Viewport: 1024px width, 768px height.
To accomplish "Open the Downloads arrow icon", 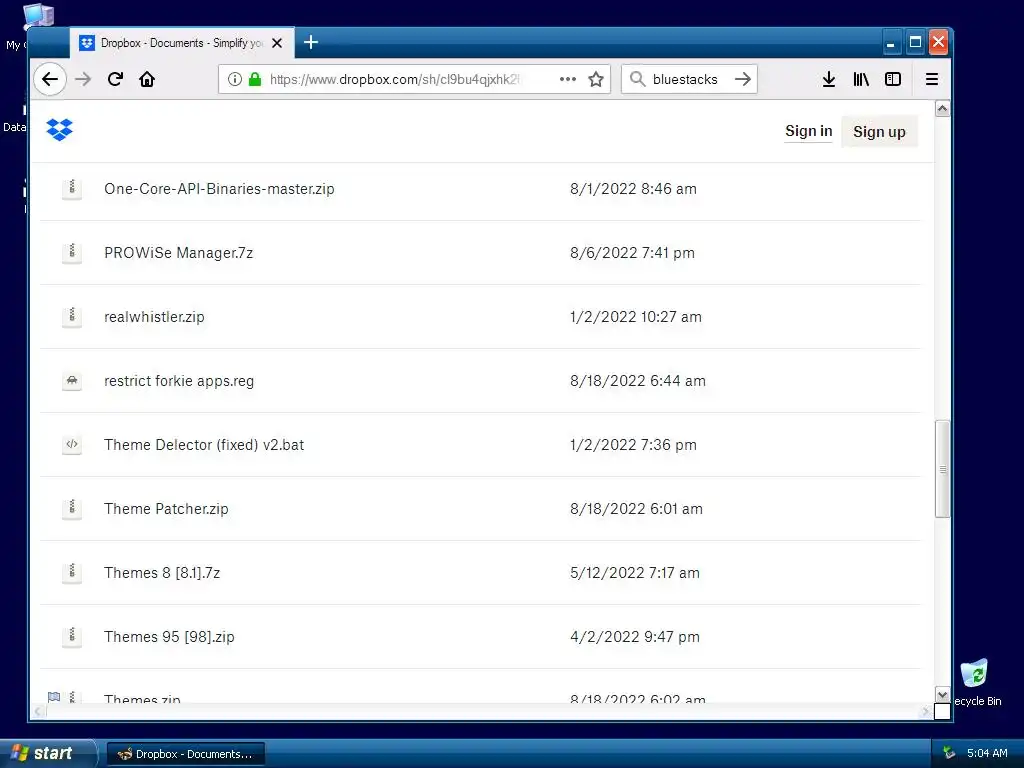I will tap(829, 79).
